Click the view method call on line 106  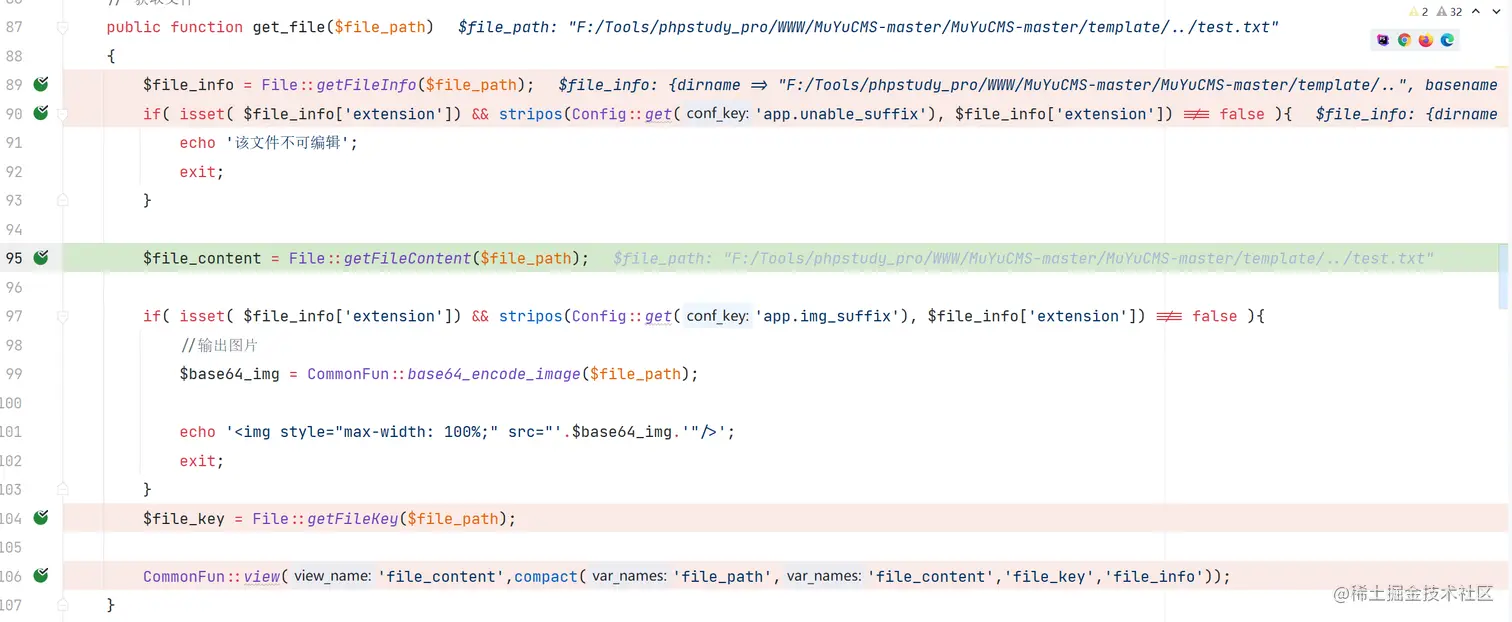coord(262,576)
